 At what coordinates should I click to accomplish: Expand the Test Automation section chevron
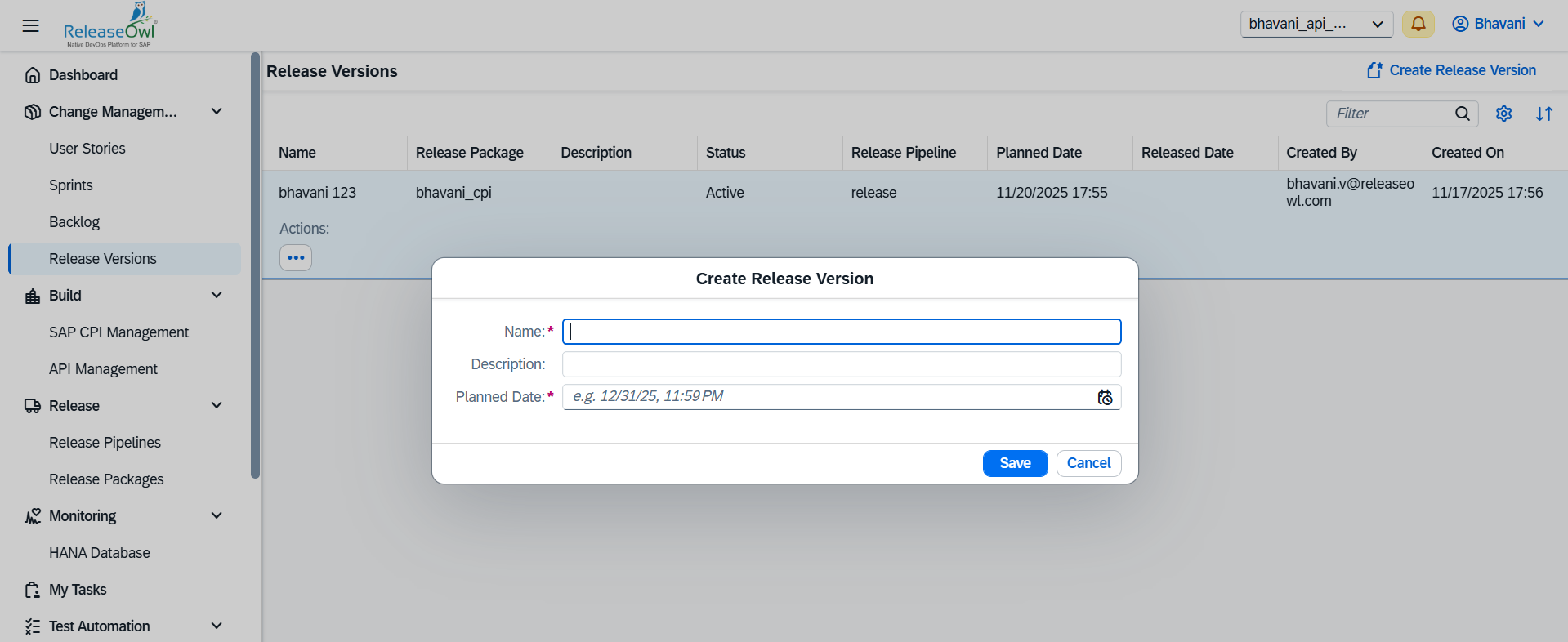pyautogui.click(x=217, y=626)
